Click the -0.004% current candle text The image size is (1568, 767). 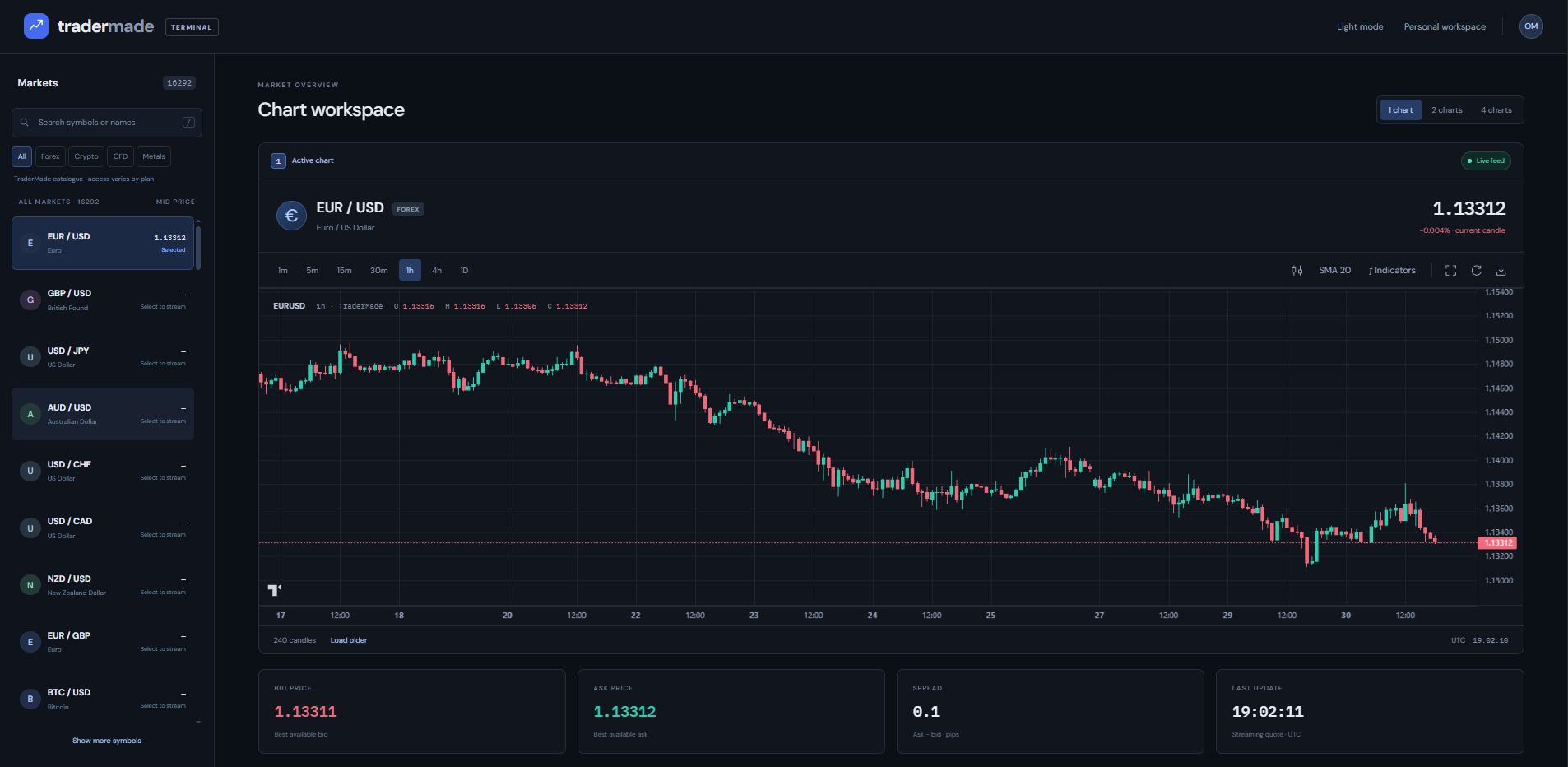tap(1462, 230)
